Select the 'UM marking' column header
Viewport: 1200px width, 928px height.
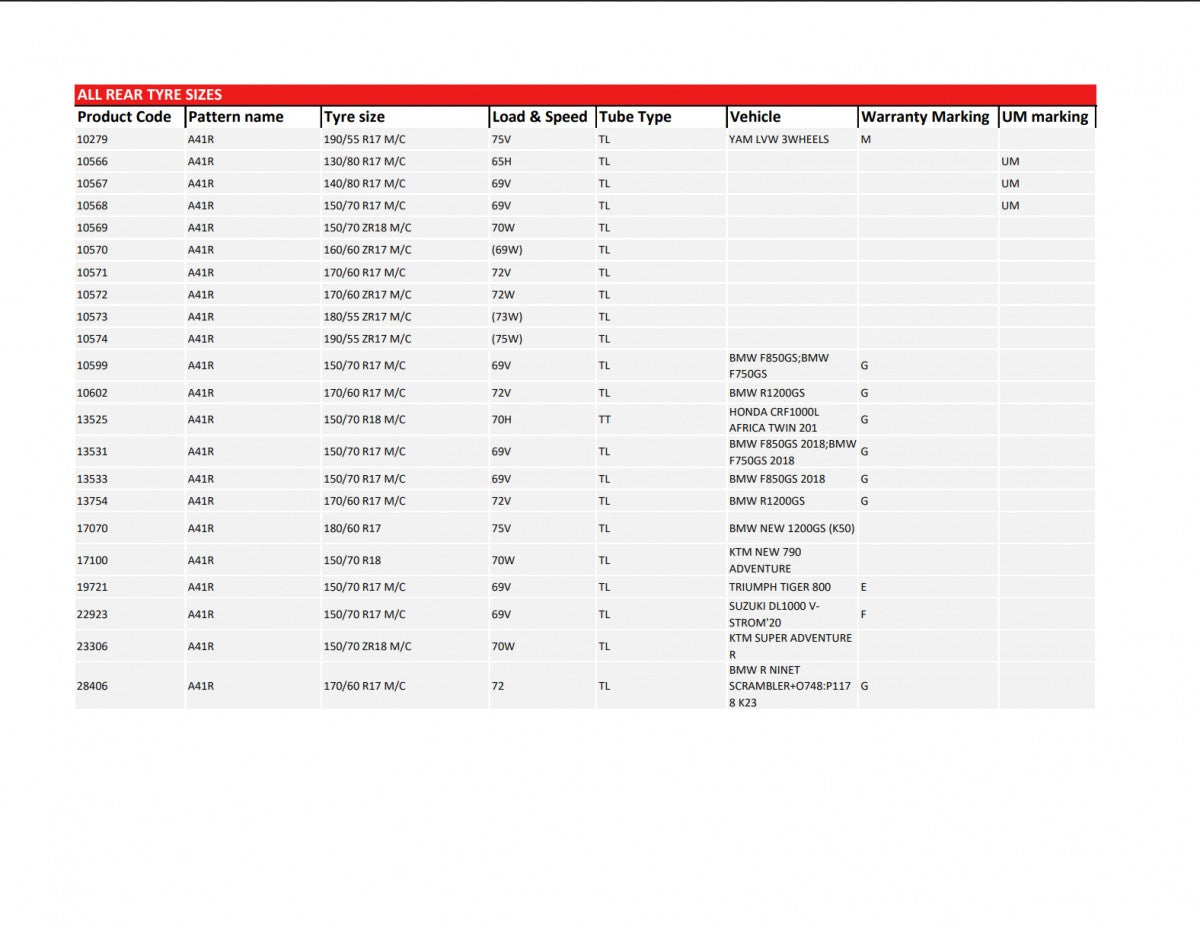point(1045,117)
